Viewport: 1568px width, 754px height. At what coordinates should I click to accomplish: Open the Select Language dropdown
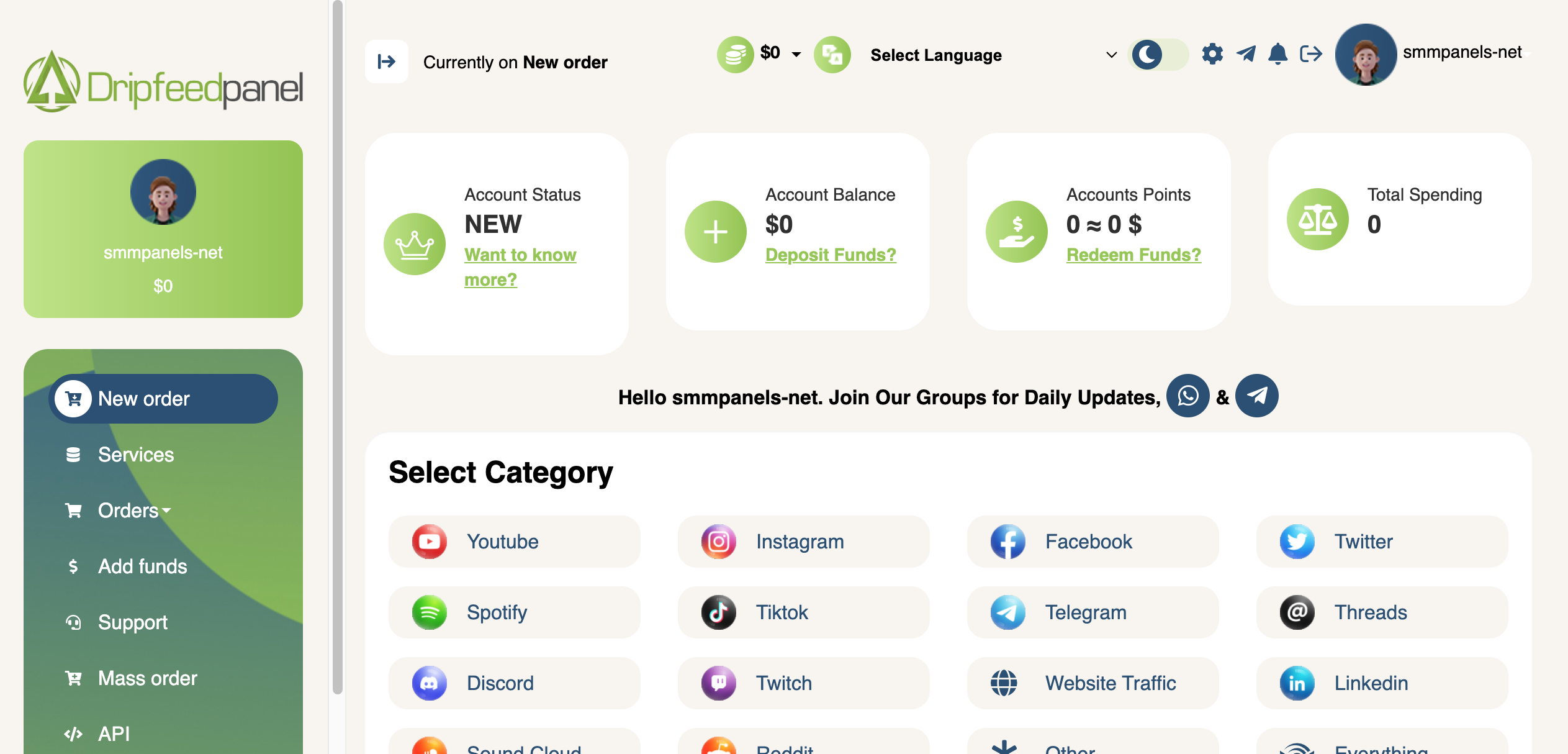[935, 55]
